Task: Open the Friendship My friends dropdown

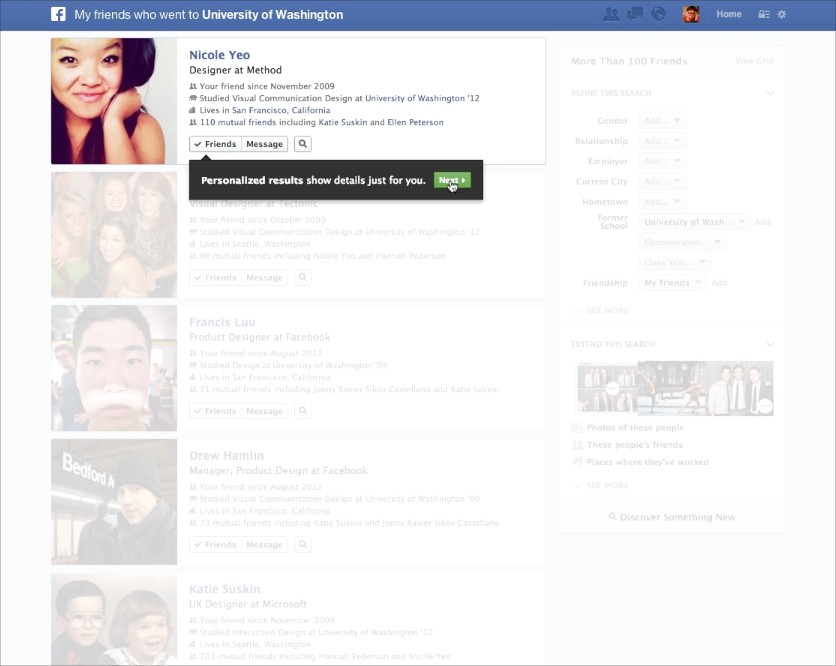Action: (x=673, y=283)
